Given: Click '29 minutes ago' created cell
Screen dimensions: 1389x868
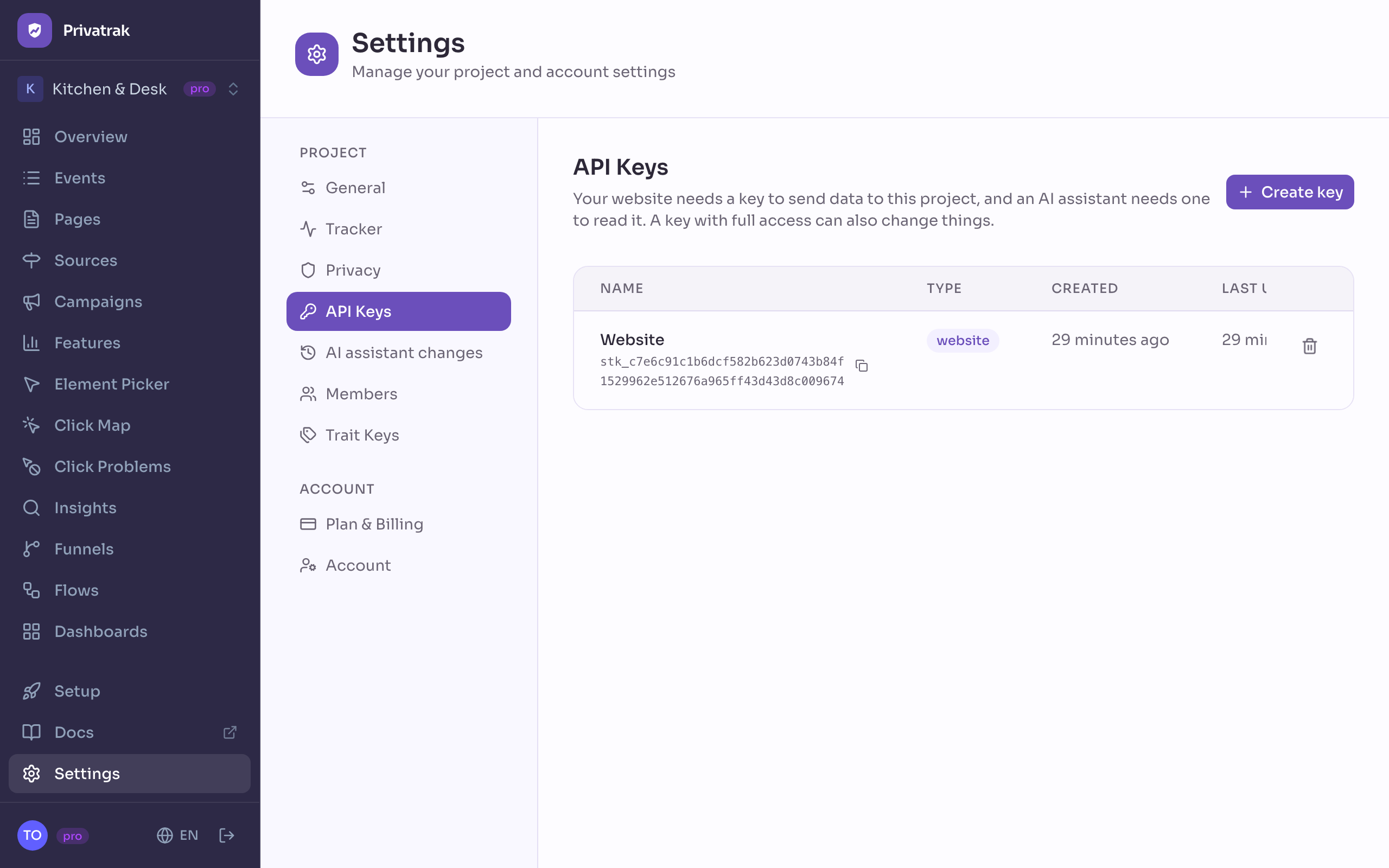Looking at the screenshot, I should coord(1110,340).
